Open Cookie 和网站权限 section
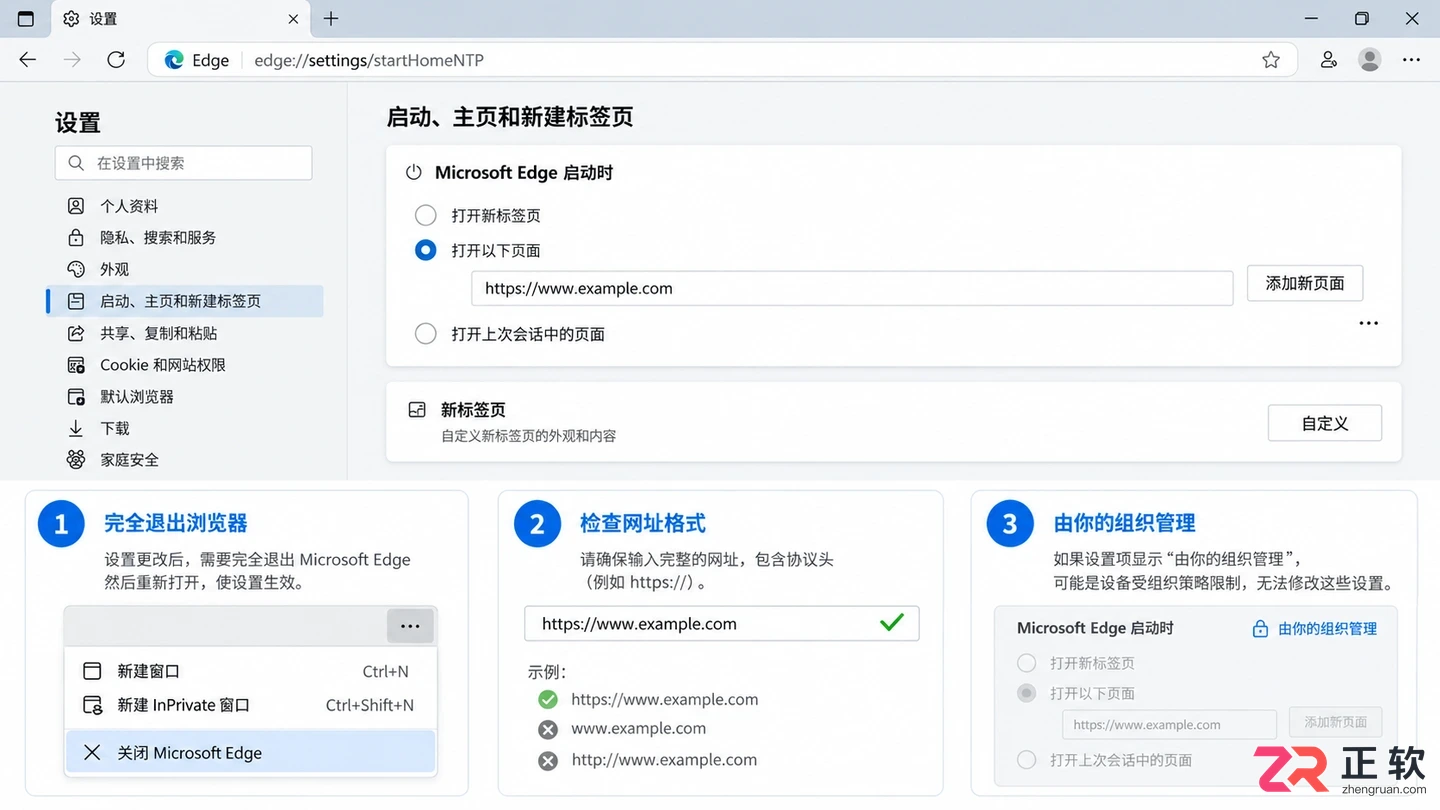This screenshot has width=1440, height=810. coord(185,365)
